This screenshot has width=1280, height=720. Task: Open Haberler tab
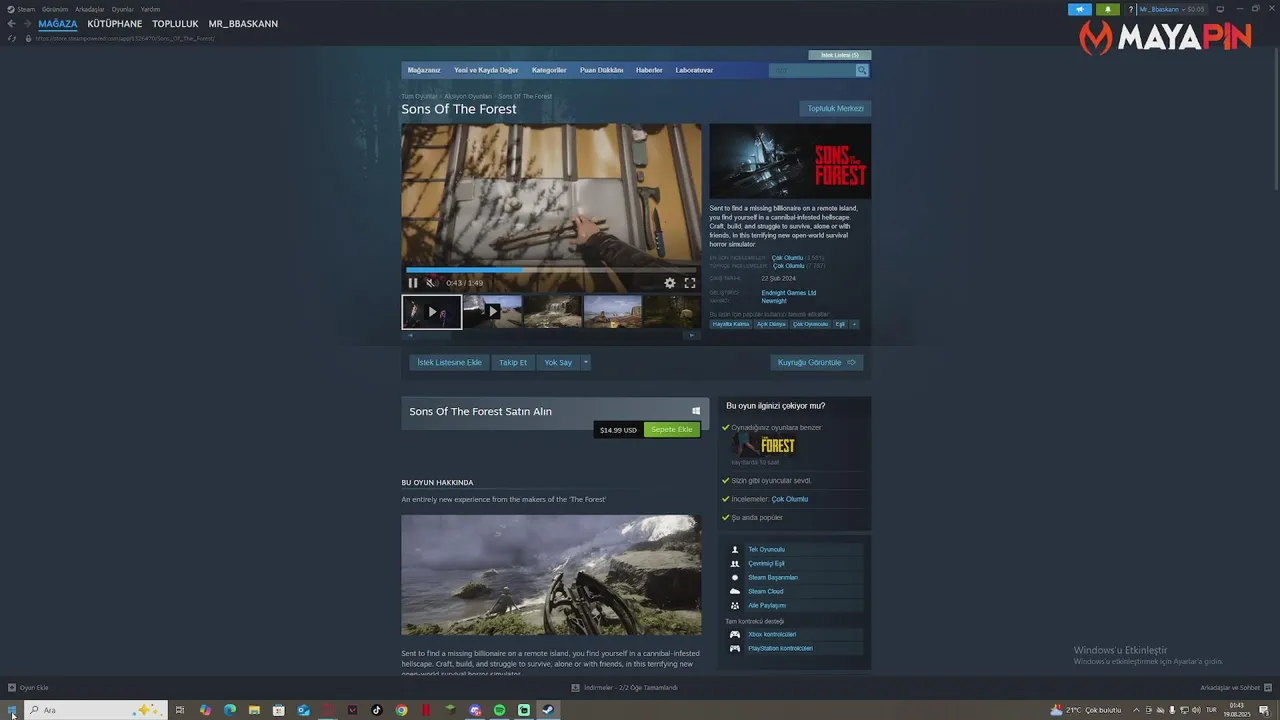(649, 70)
